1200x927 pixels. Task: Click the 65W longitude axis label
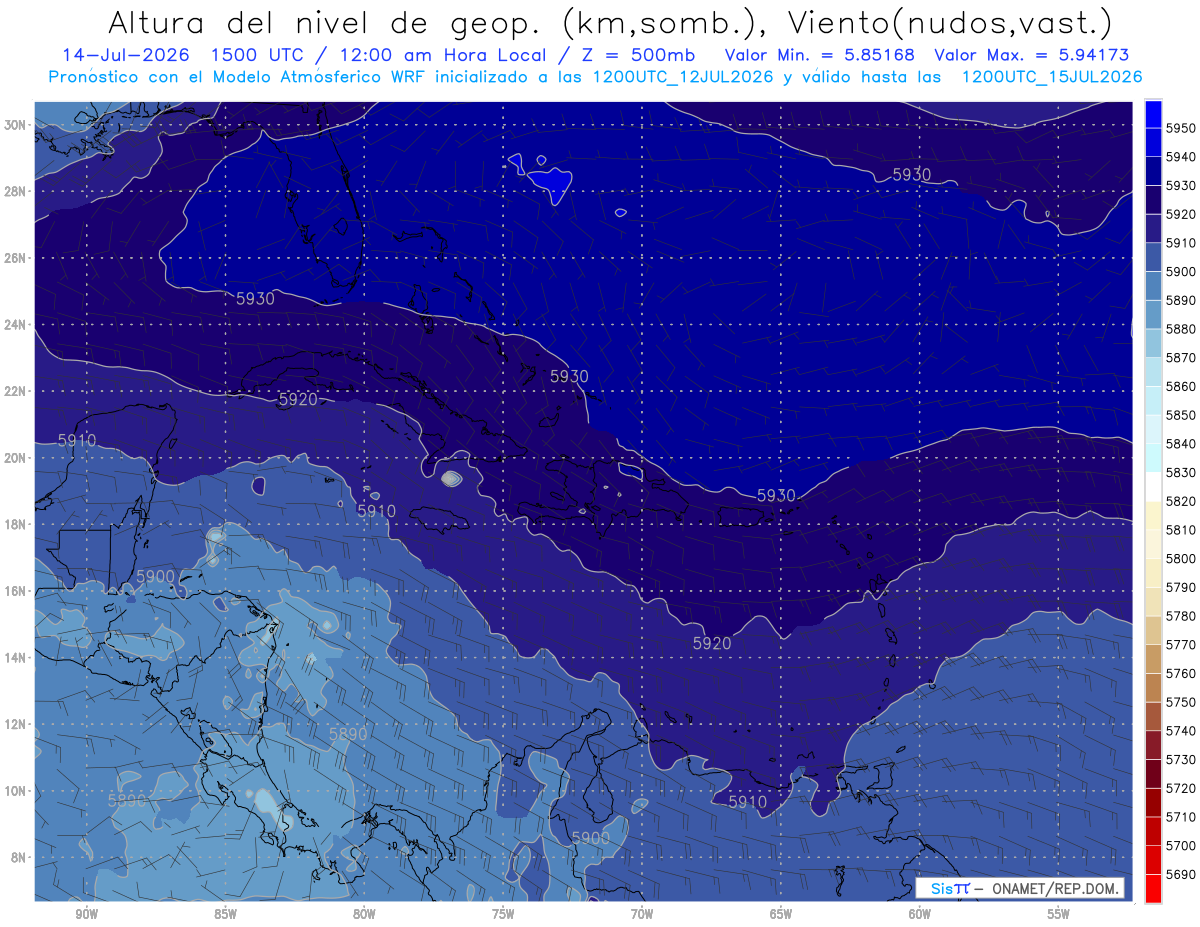[781, 915]
